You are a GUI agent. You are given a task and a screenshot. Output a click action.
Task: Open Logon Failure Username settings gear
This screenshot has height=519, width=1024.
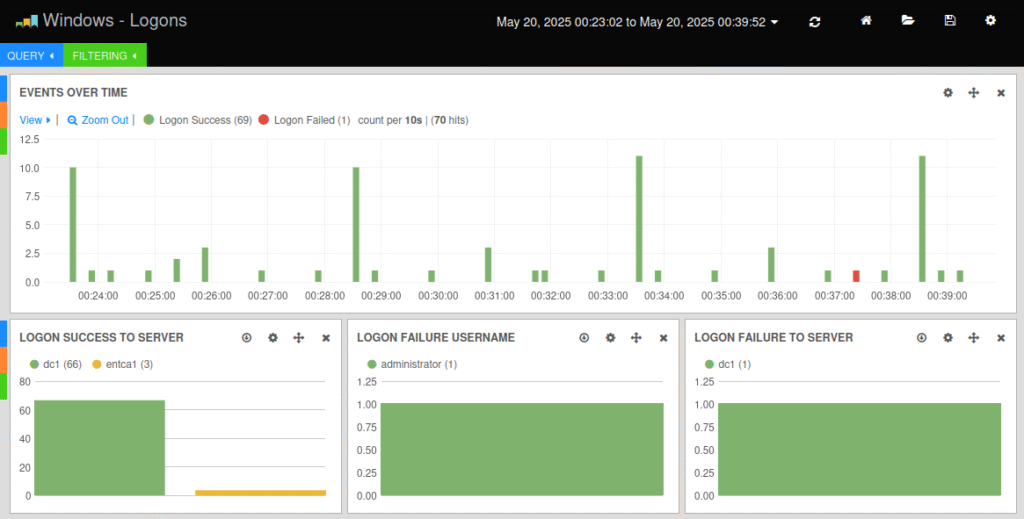pos(610,338)
